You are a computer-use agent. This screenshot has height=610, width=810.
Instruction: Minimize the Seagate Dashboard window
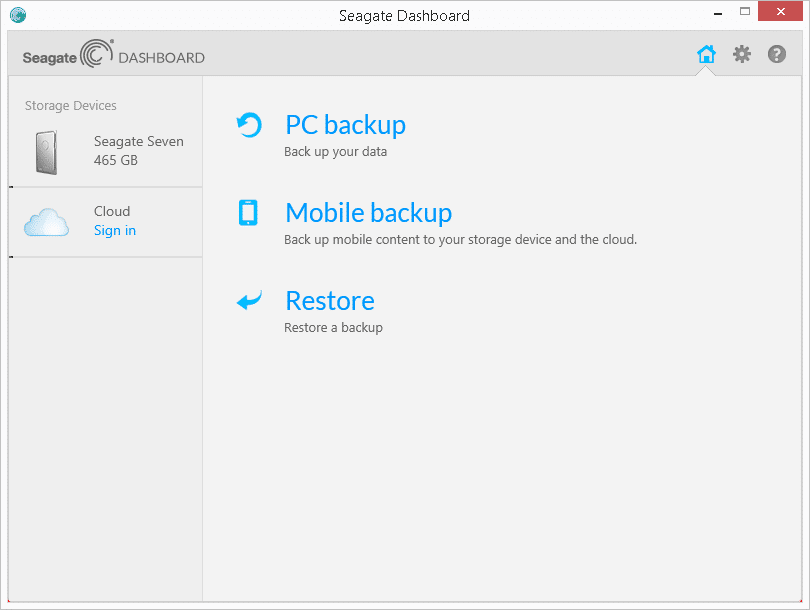tap(718, 13)
